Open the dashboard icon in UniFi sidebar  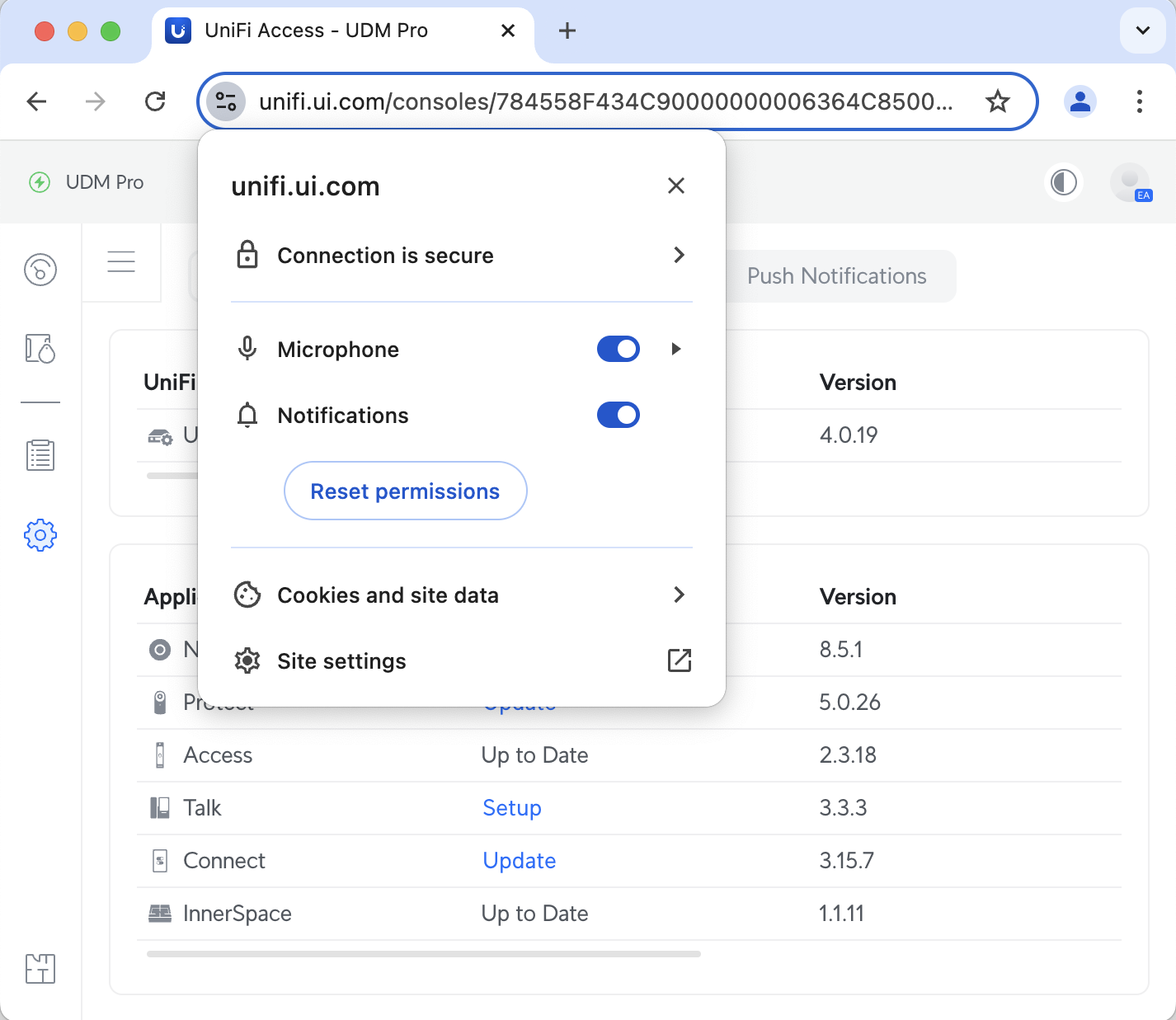[40, 270]
